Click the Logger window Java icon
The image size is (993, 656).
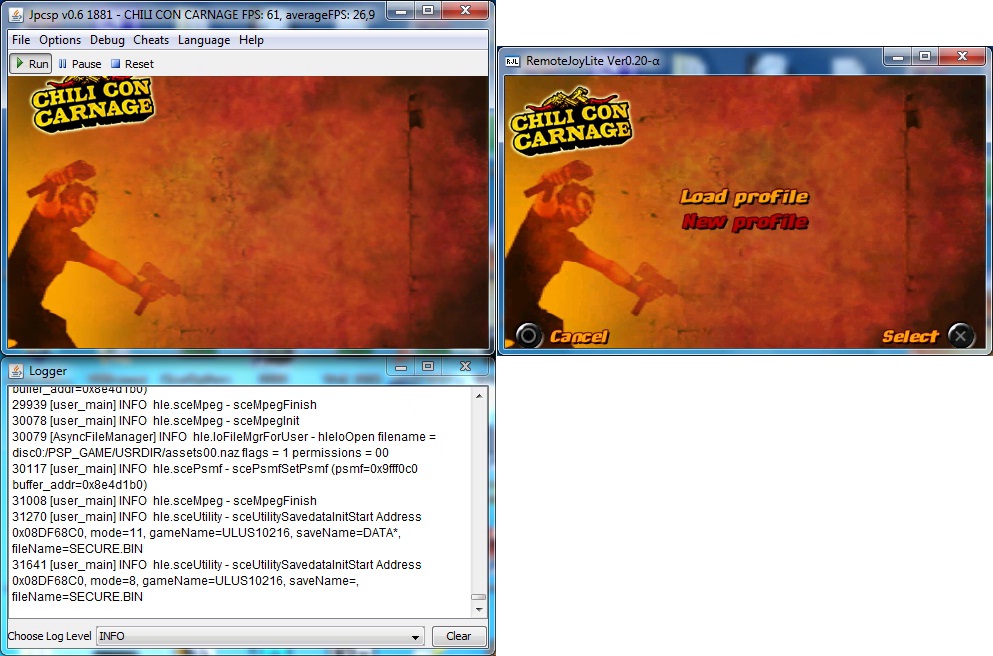pos(17,371)
